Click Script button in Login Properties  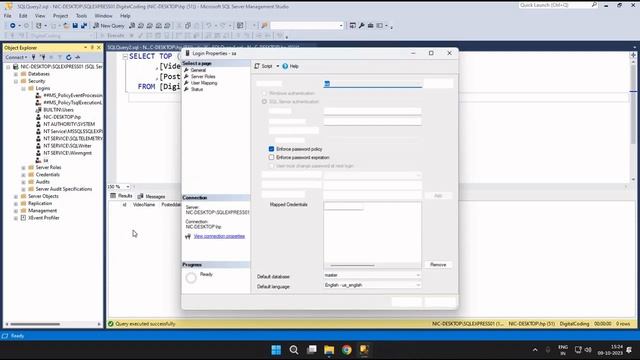point(264,66)
